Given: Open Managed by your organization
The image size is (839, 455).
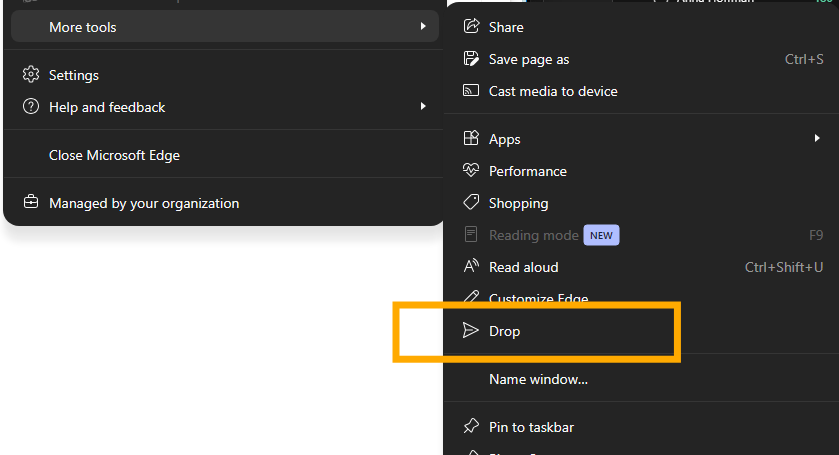Looking at the screenshot, I should (225, 203).
